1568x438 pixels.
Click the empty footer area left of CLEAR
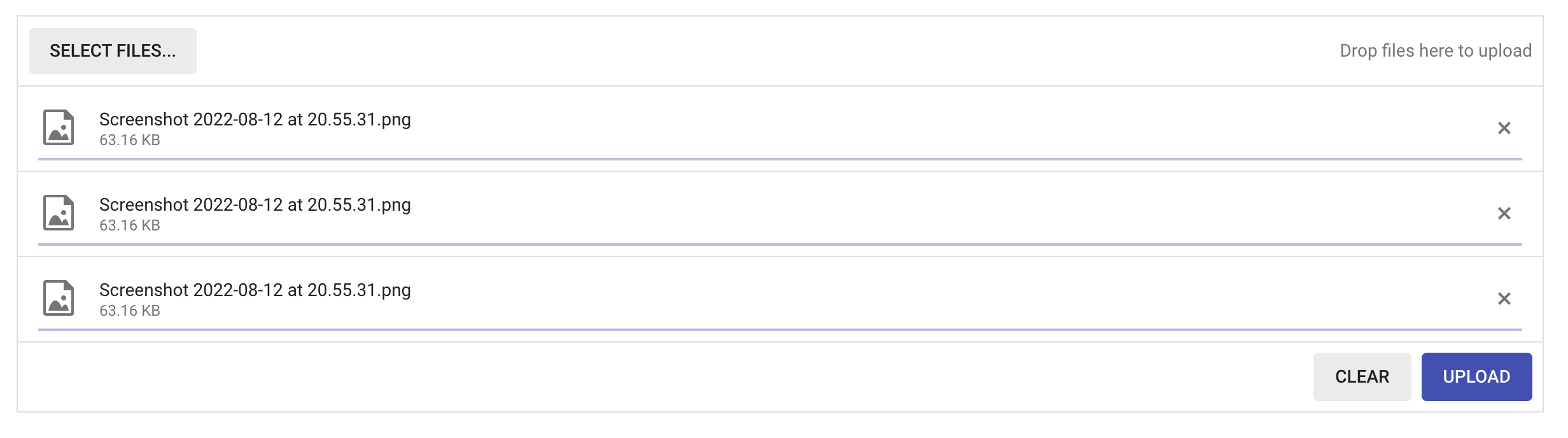(x=636, y=377)
